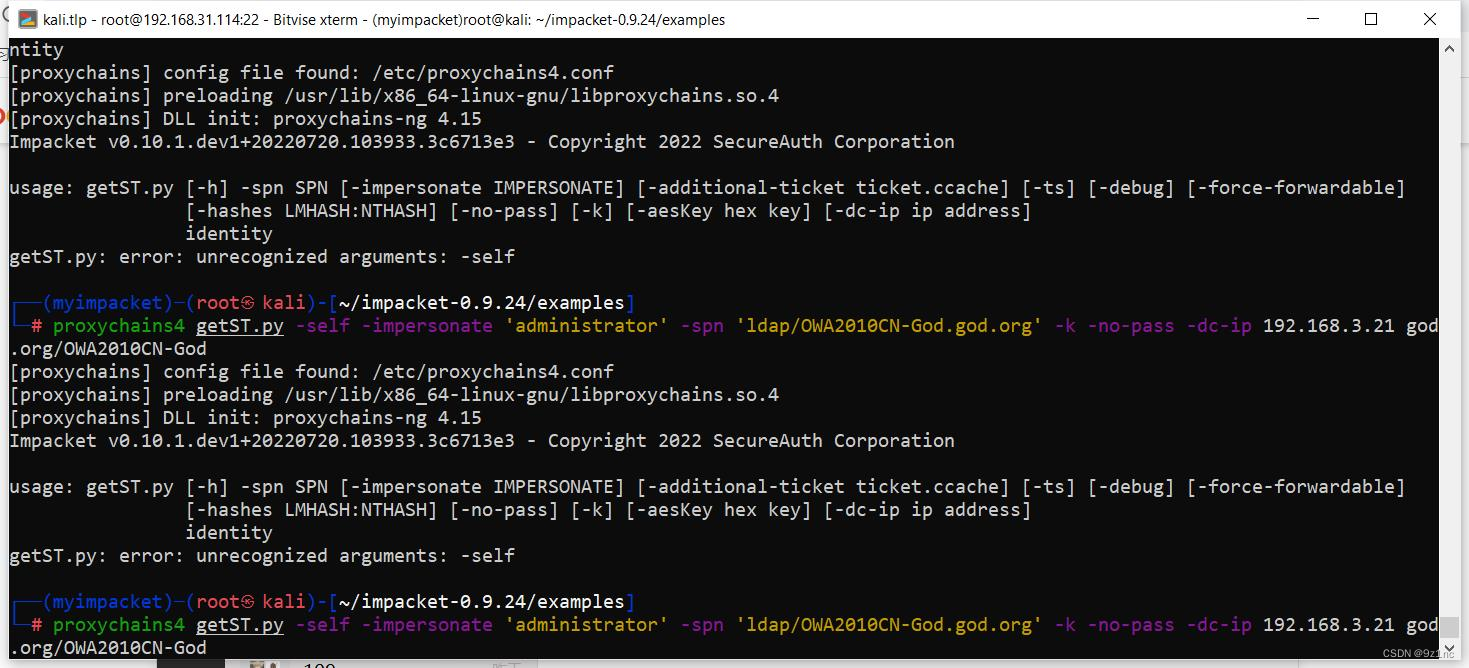Click the first 'unrecognized arguments: -self' error line

pos(262,257)
